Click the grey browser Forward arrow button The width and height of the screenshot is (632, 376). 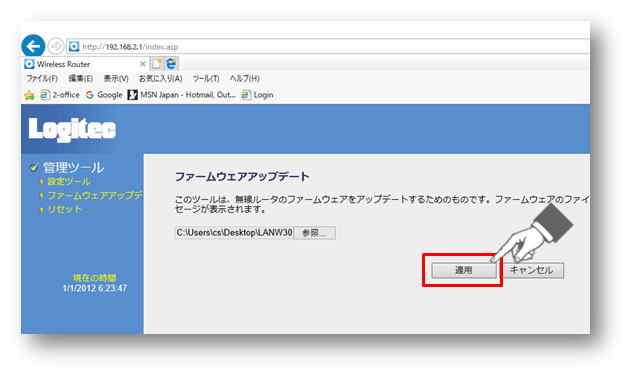pyautogui.click(x=56, y=46)
